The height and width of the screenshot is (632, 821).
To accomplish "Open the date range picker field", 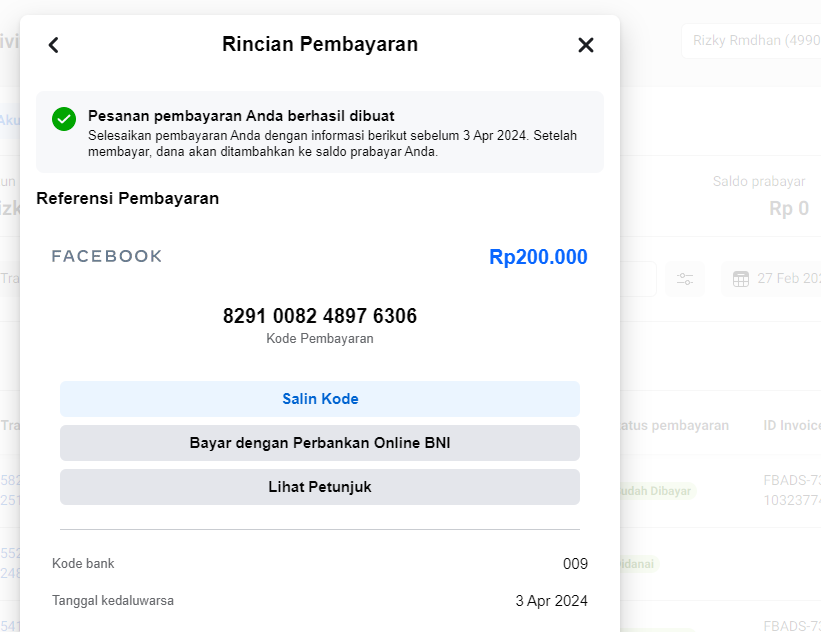I will (x=775, y=279).
